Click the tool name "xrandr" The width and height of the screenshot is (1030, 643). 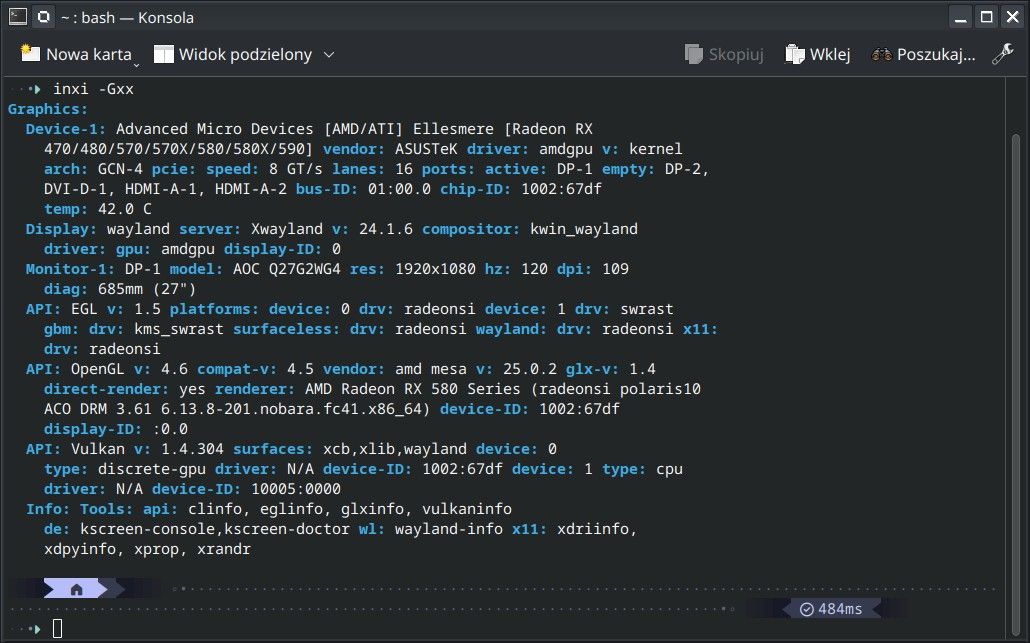[x=224, y=549]
